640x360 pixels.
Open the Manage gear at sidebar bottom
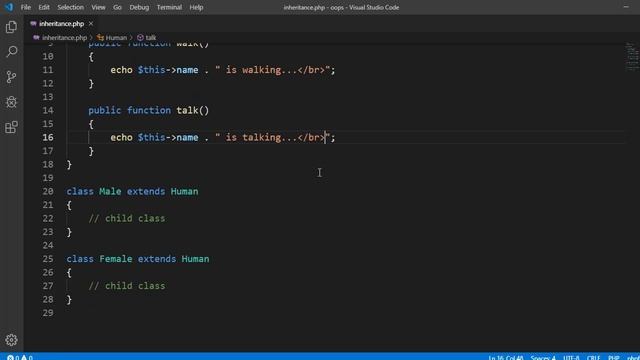(11, 340)
